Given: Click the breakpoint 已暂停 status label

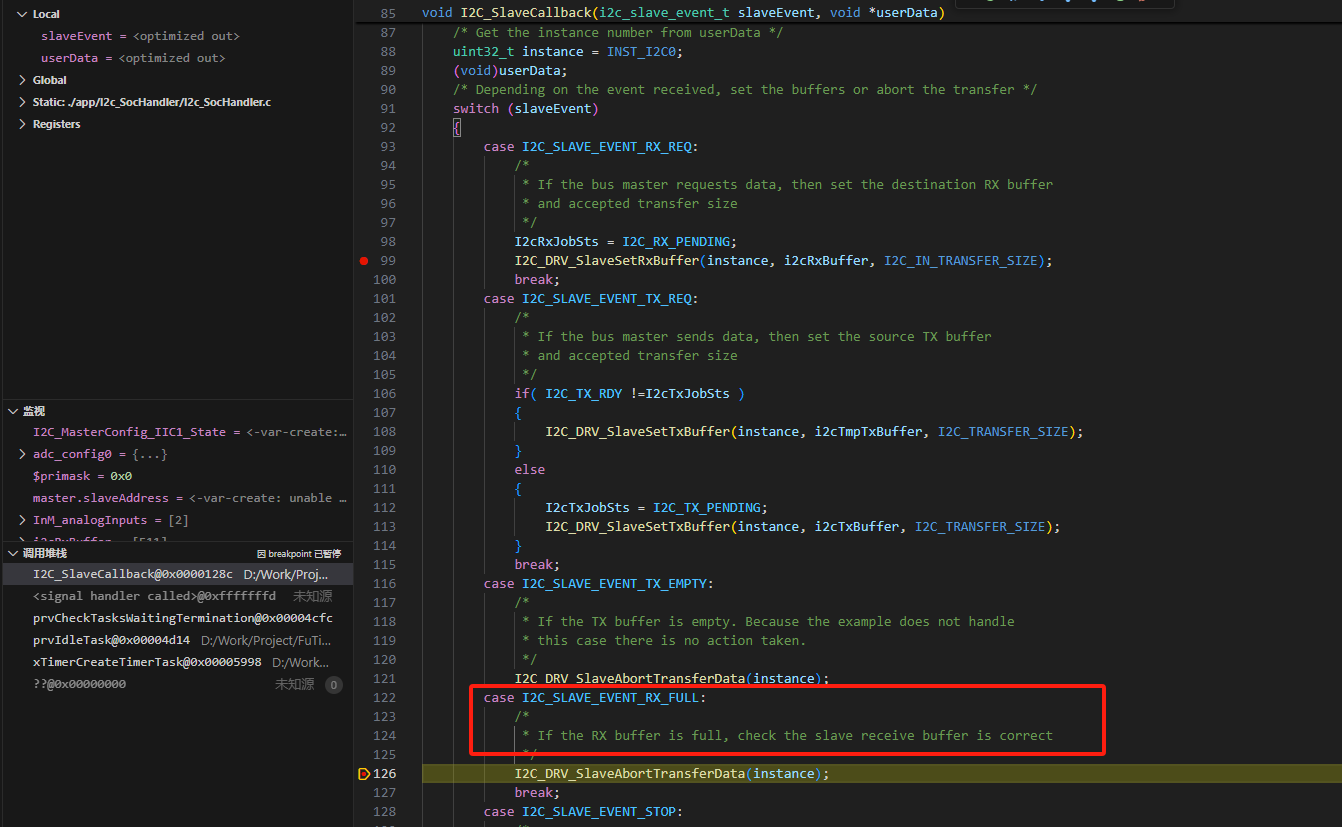Looking at the screenshot, I should pos(299,554).
